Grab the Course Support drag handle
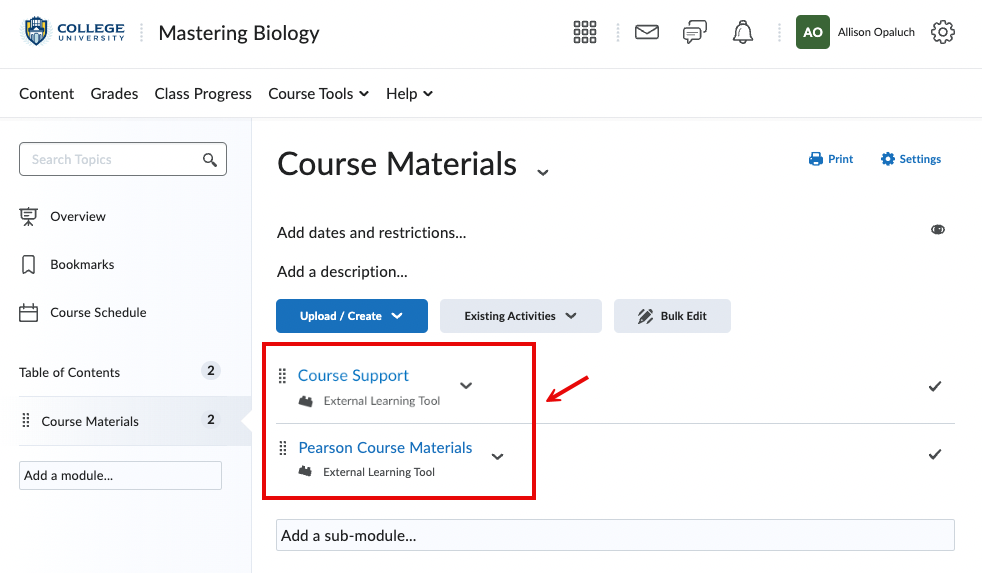The height and width of the screenshot is (573, 982). pos(282,376)
